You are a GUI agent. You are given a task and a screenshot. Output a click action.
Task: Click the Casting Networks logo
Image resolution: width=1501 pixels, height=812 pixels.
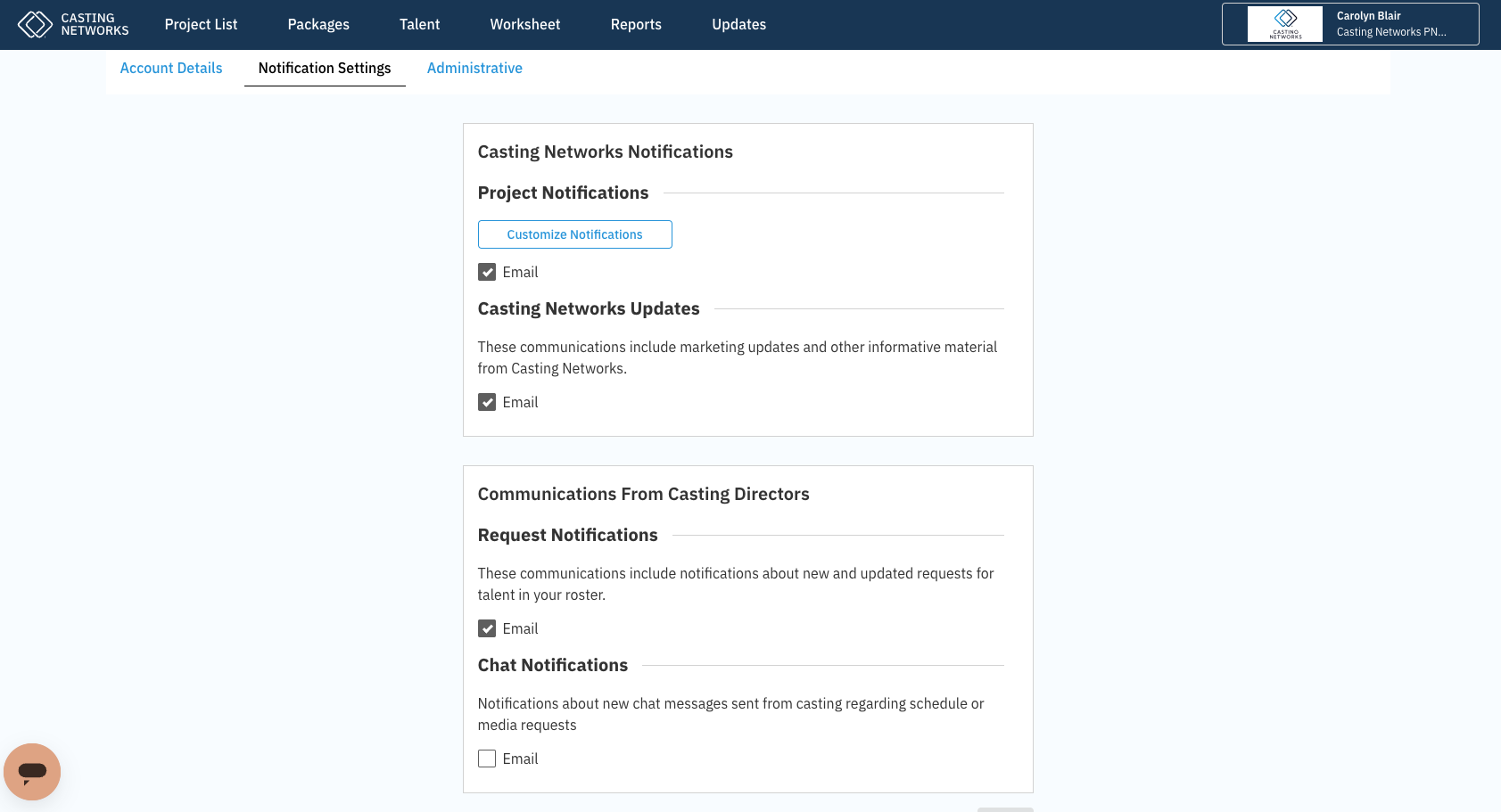[73, 24]
